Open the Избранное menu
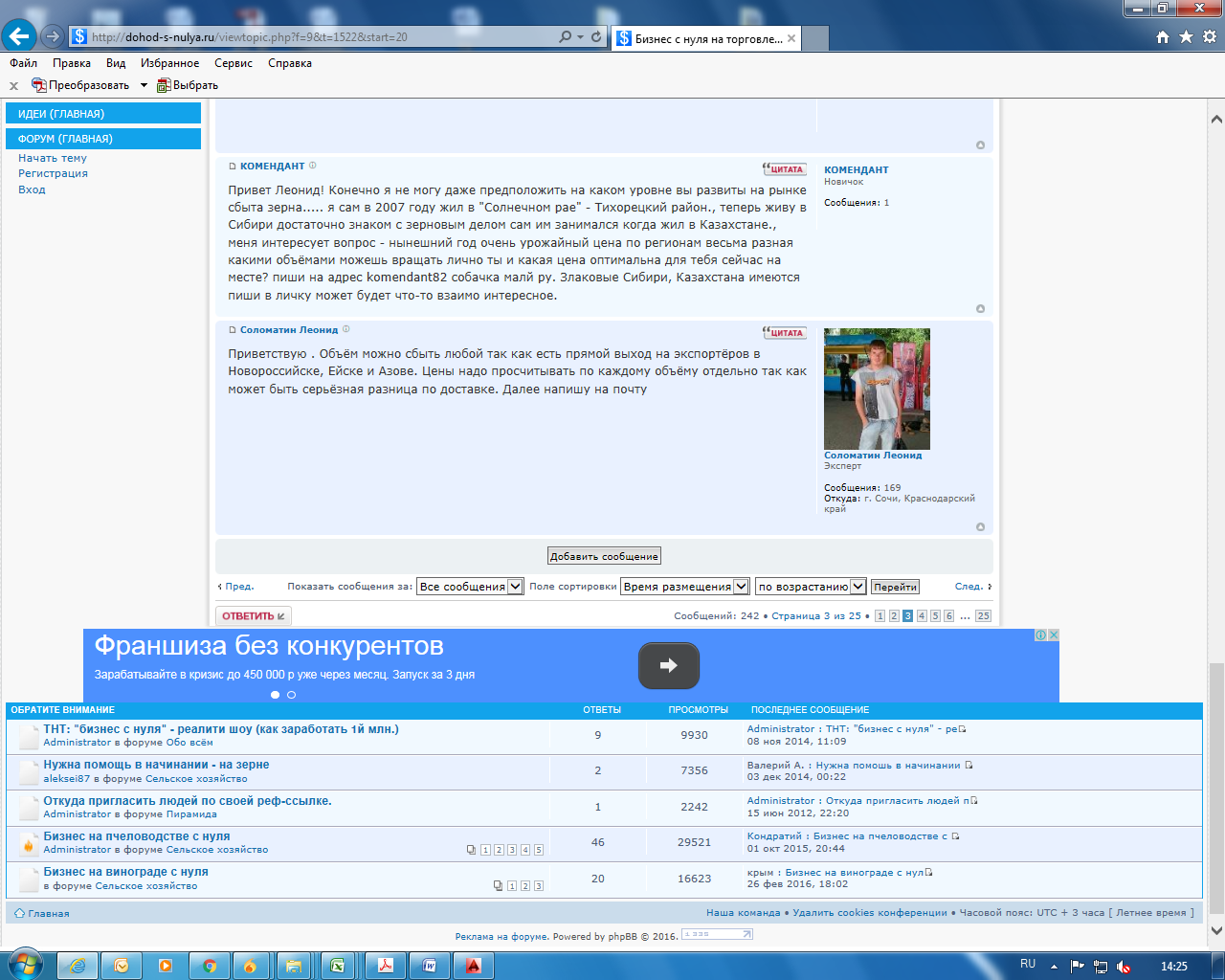Image resolution: width=1225 pixels, height=980 pixels. (169, 63)
